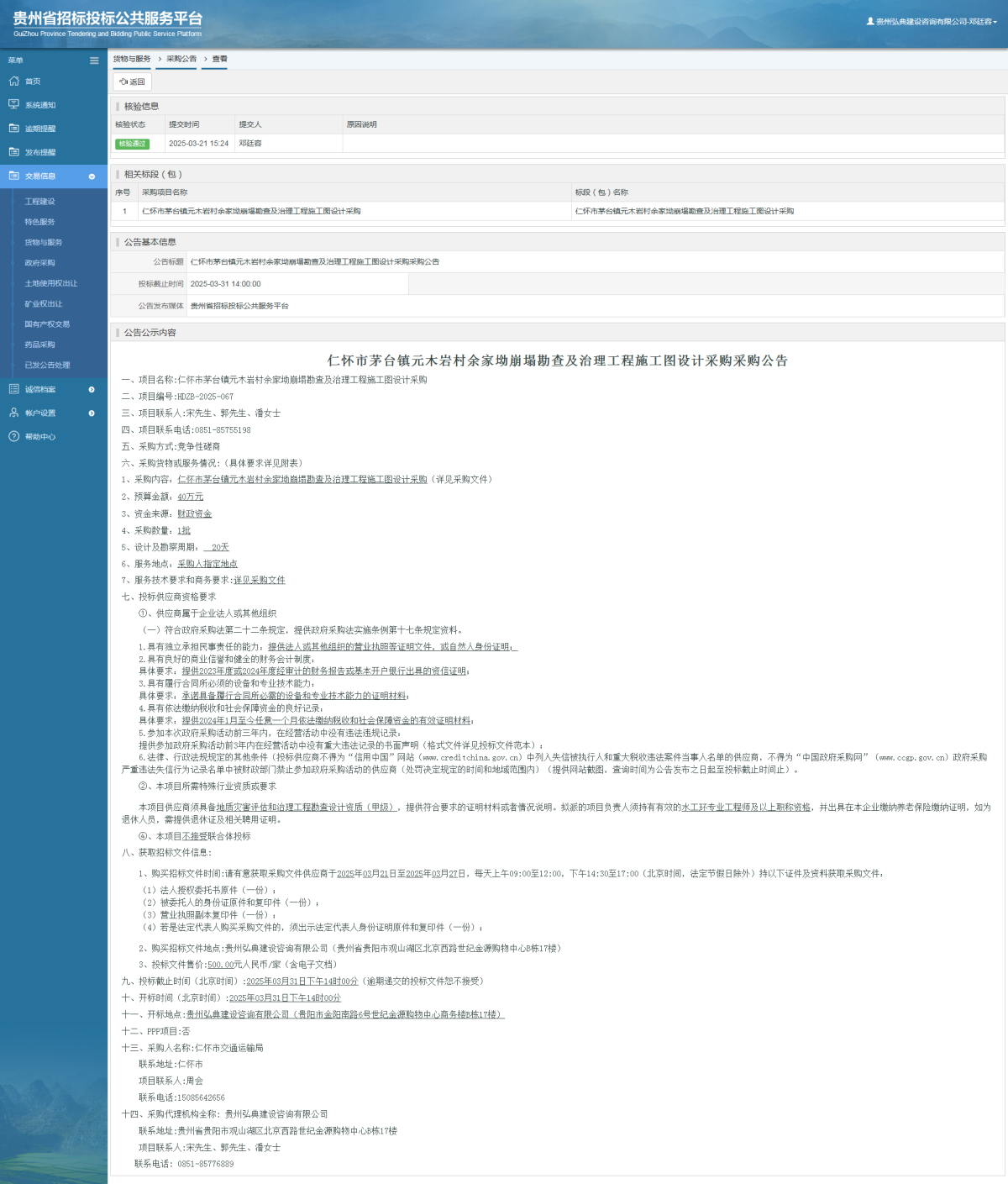The width and height of the screenshot is (1008, 1184).
Task: Click the hamburger menu collapse icon
Action: pos(94,61)
